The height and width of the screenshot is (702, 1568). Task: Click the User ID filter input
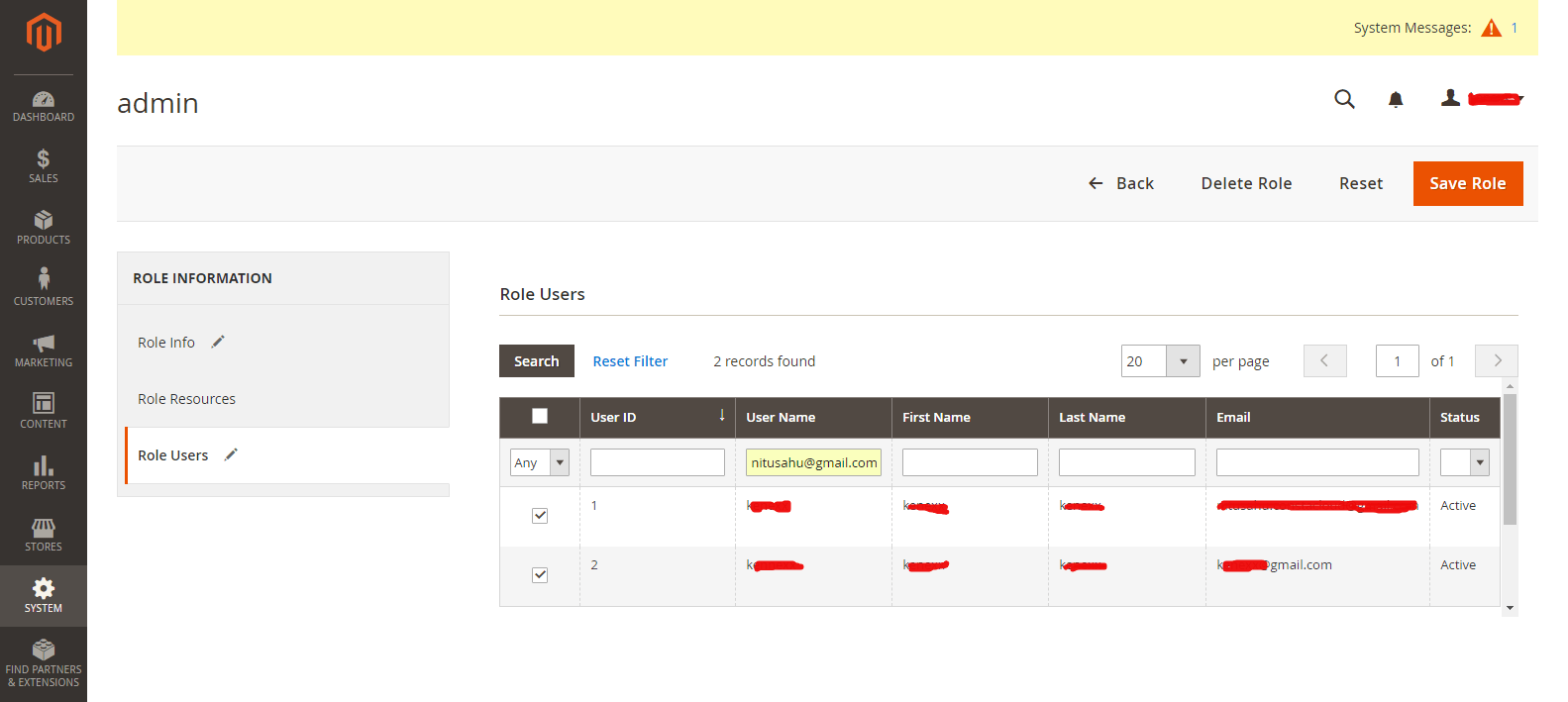(x=658, y=462)
